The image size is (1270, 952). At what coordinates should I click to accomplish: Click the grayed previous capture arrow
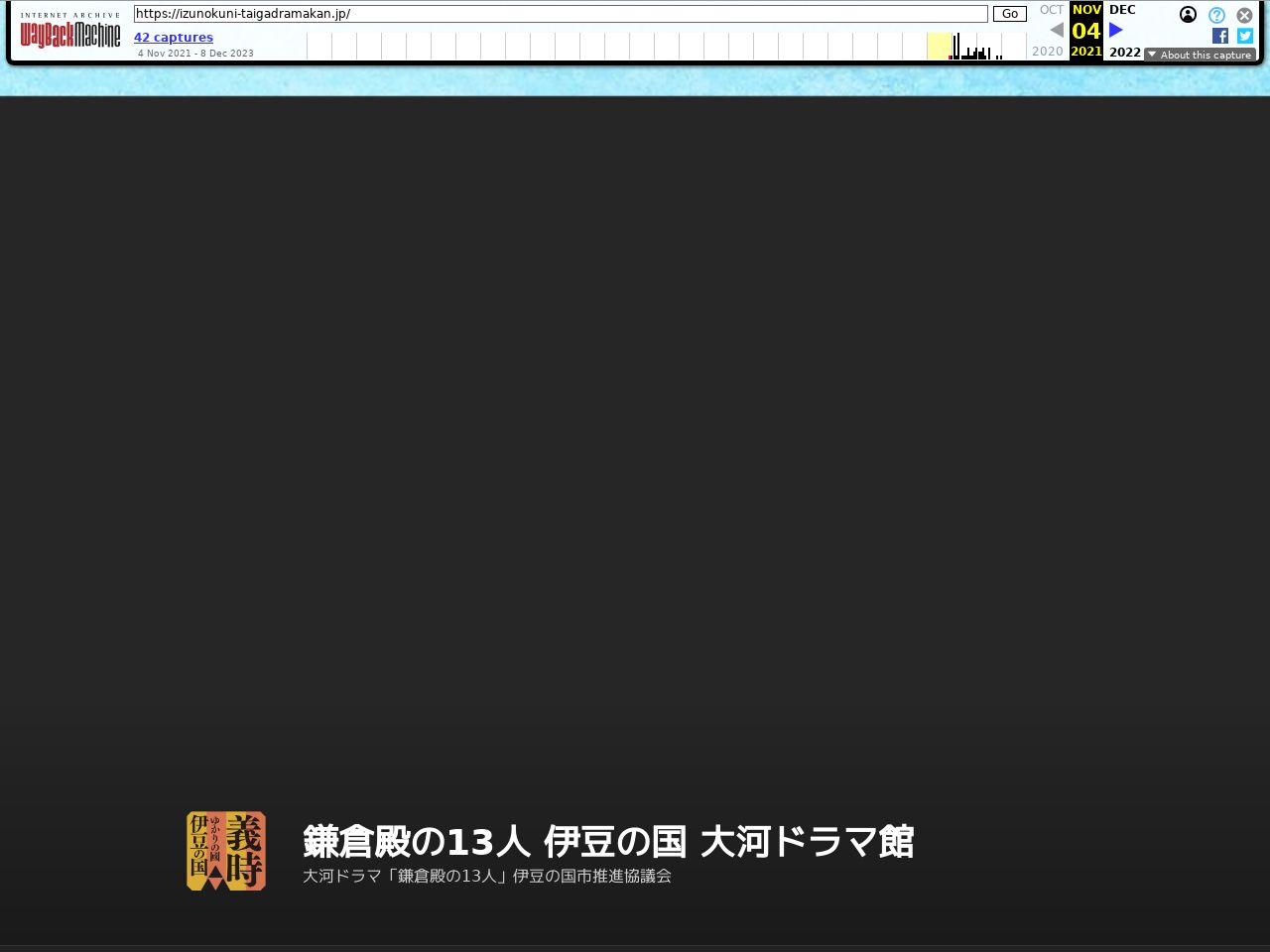(x=1056, y=30)
